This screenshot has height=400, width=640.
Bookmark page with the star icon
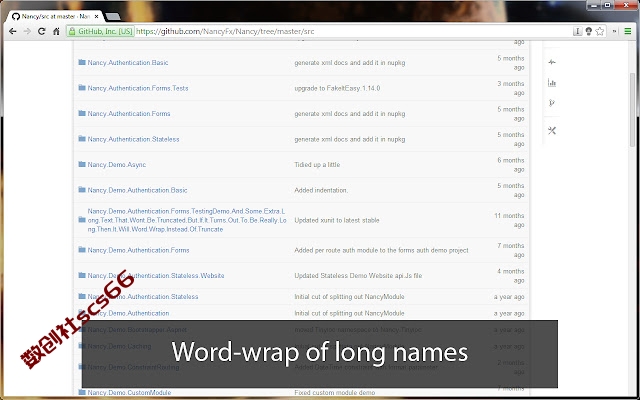[600, 31]
